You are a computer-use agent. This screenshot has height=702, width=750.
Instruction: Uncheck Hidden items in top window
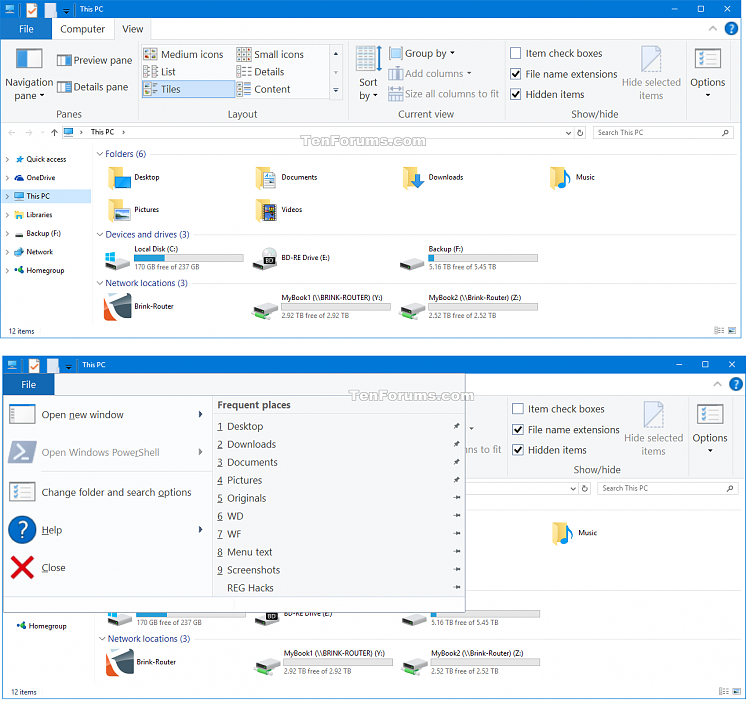[x=516, y=94]
